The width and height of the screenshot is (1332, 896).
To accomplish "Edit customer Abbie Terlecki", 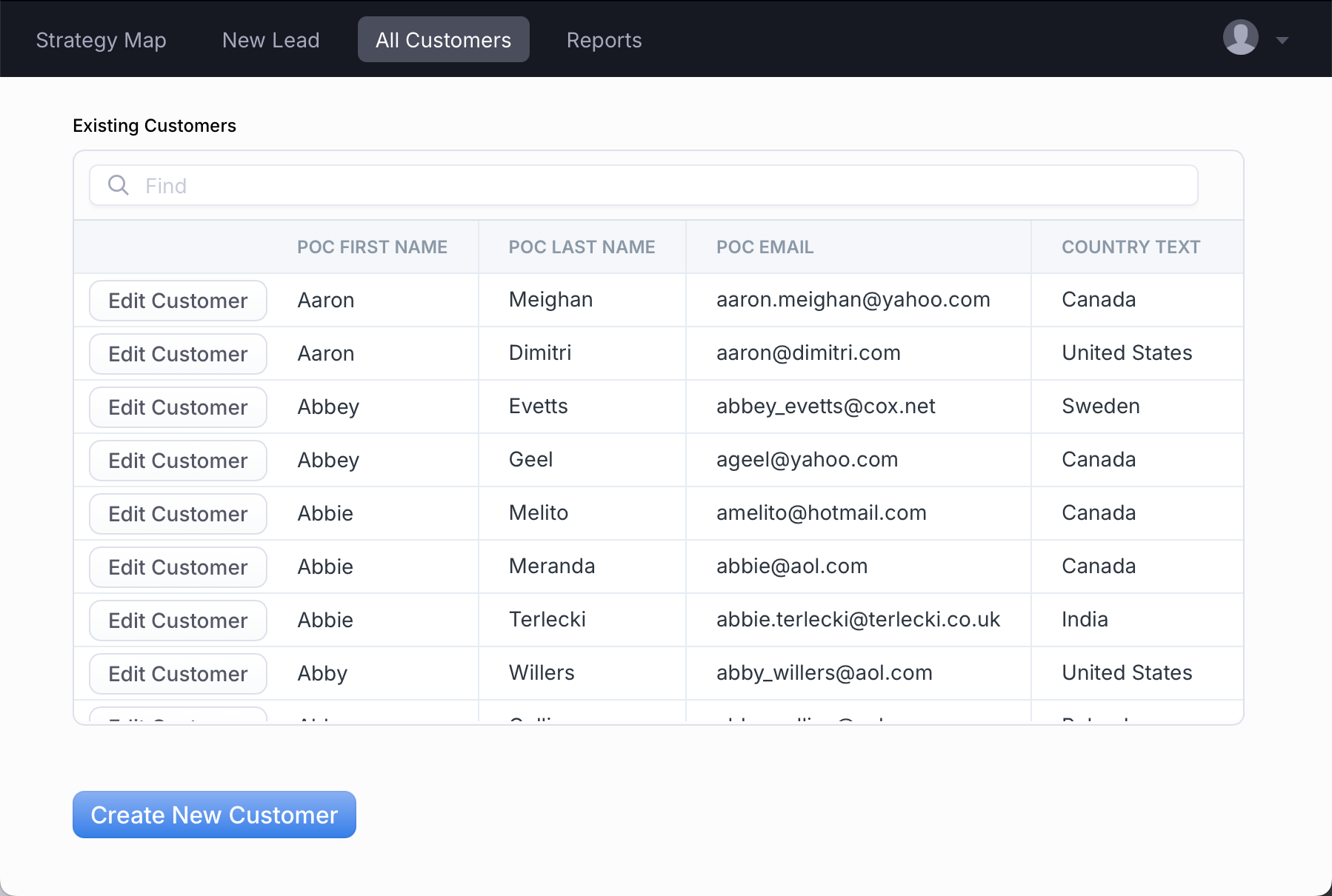I will click(x=178, y=621).
